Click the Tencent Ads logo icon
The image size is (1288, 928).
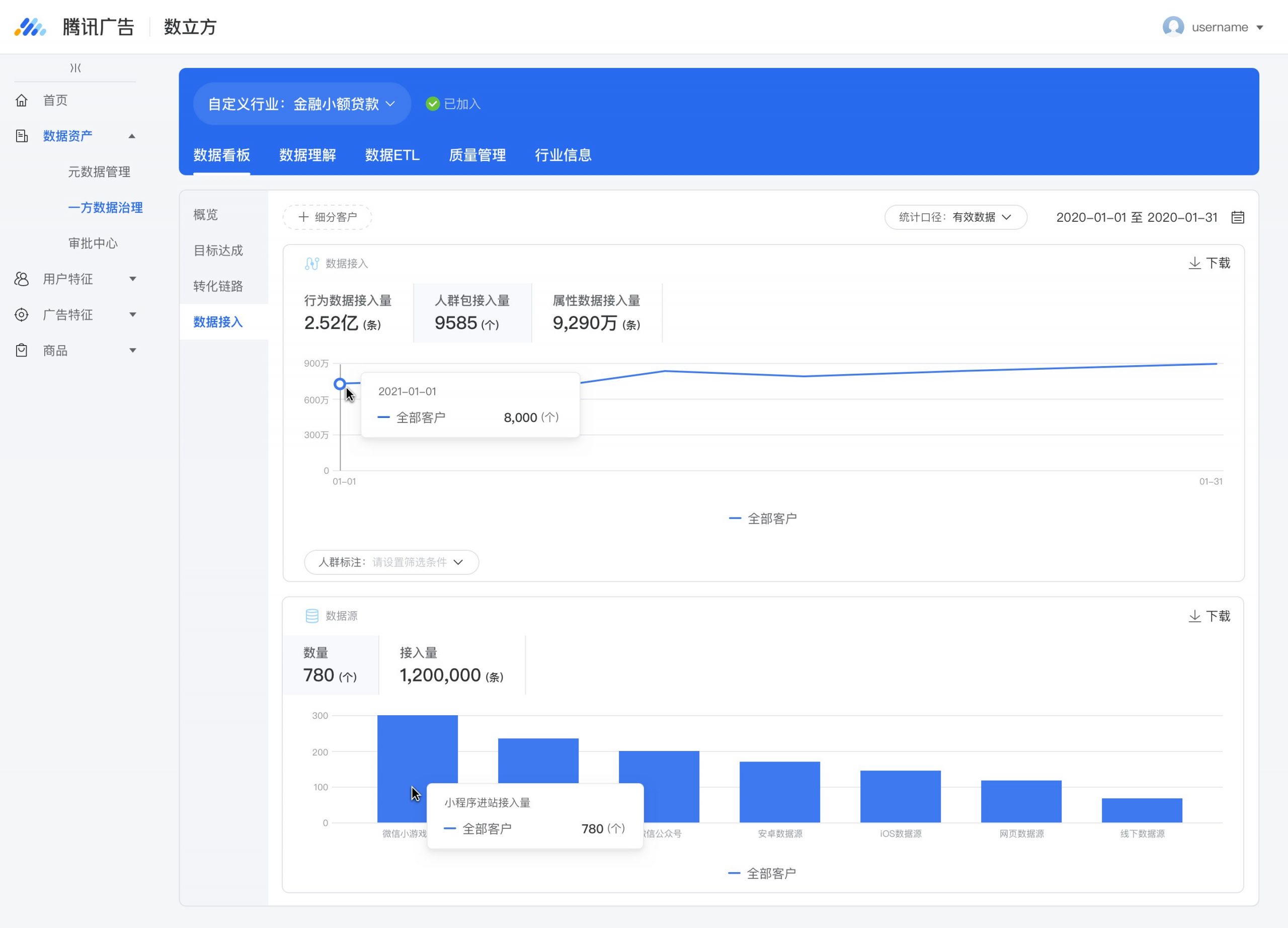click(x=30, y=27)
